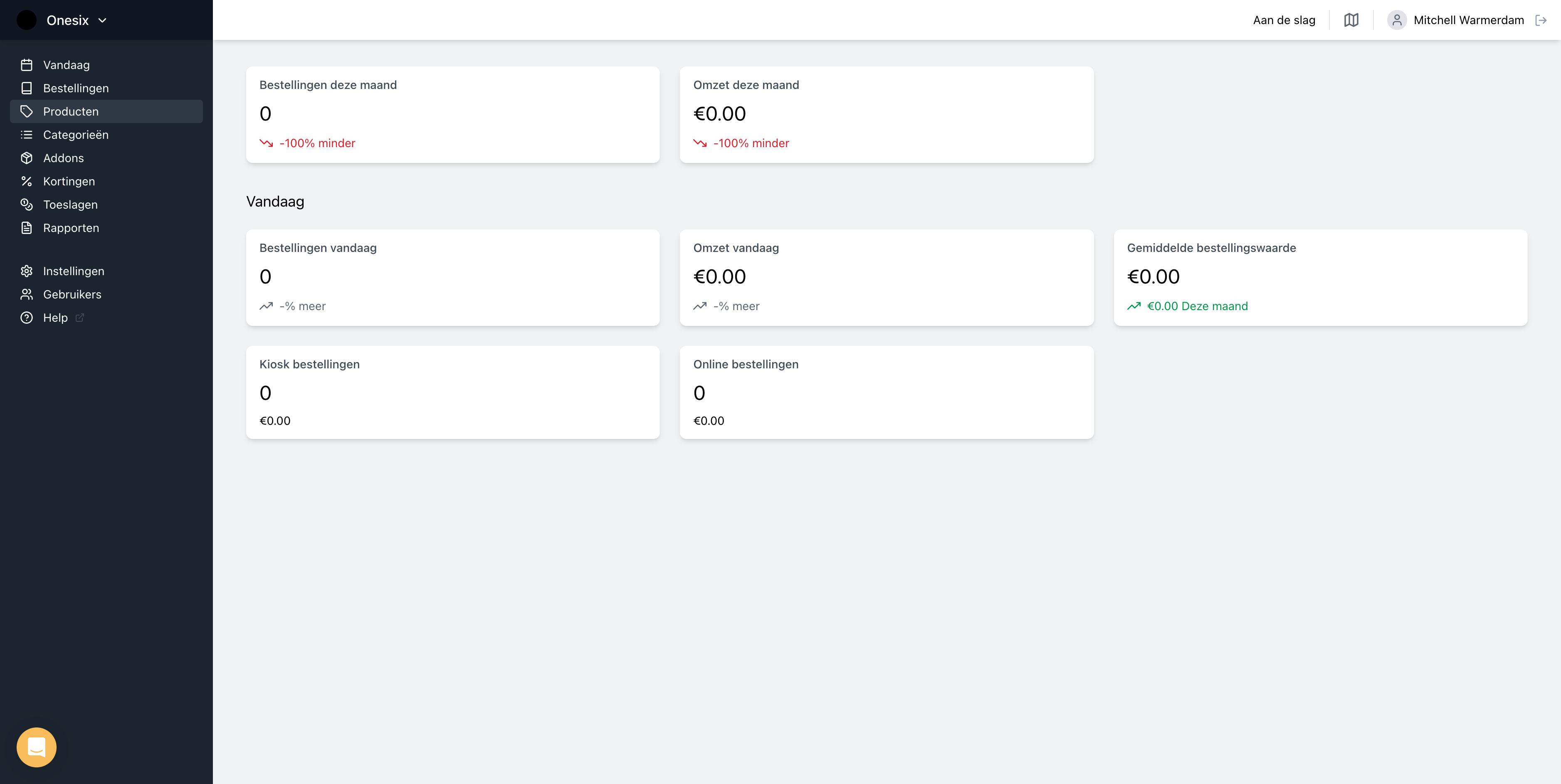Click the 0 count in Bestellingen vandaag
Screen dimensions: 1561x784
pos(265,277)
